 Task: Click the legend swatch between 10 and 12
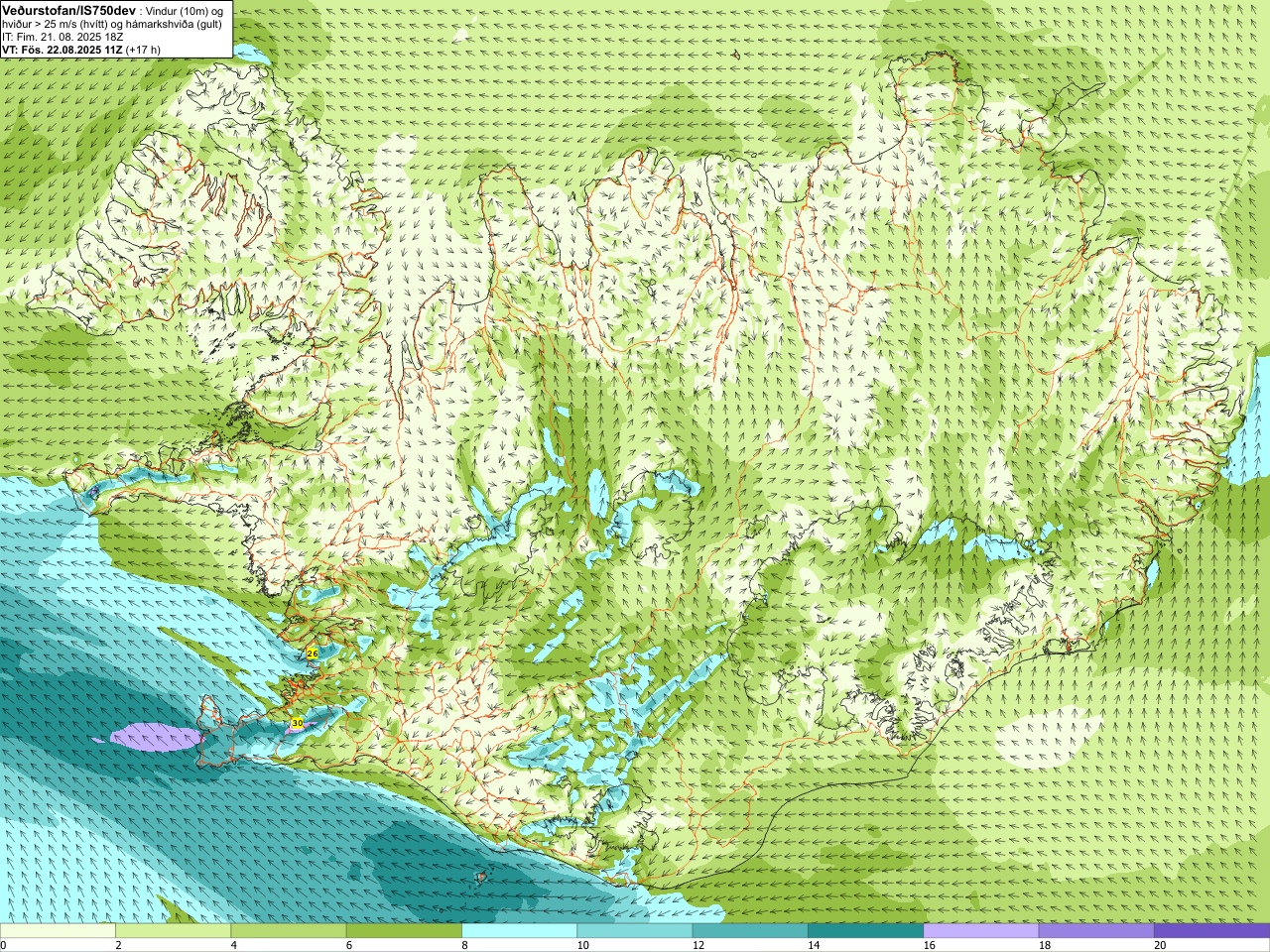click(x=634, y=931)
